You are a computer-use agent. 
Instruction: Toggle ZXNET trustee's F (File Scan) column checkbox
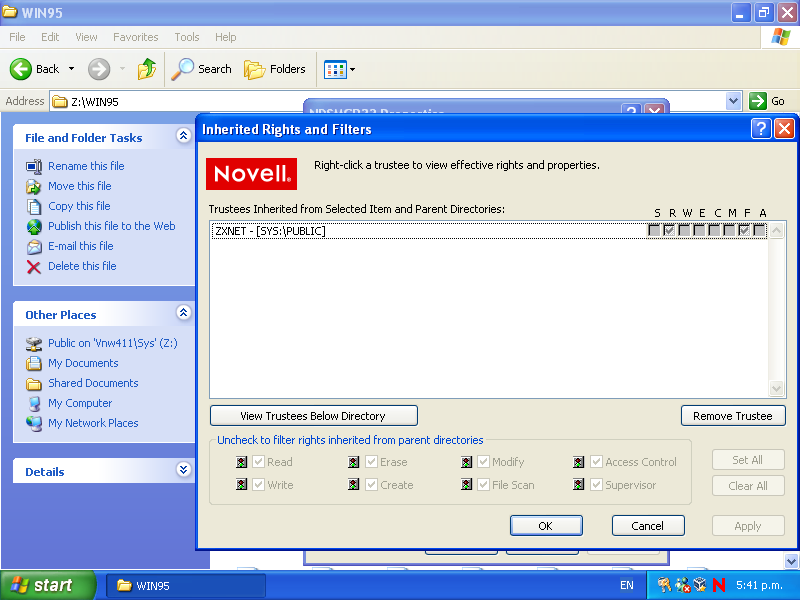coord(744,231)
